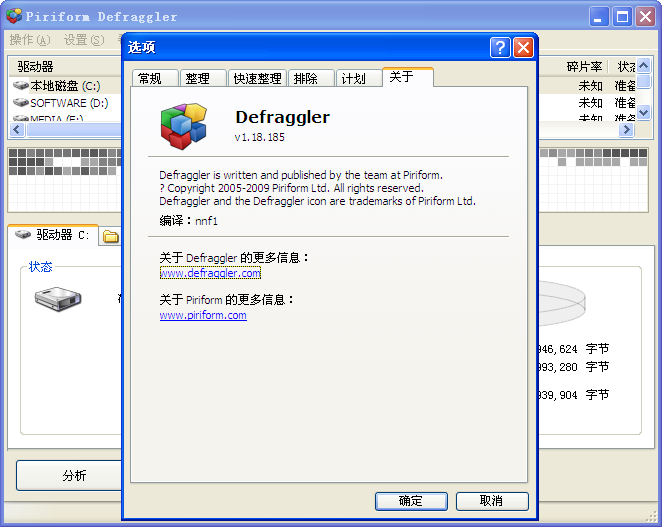The width and height of the screenshot is (662, 527).
Task: Click the disk block map in main window
Action: point(64,180)
